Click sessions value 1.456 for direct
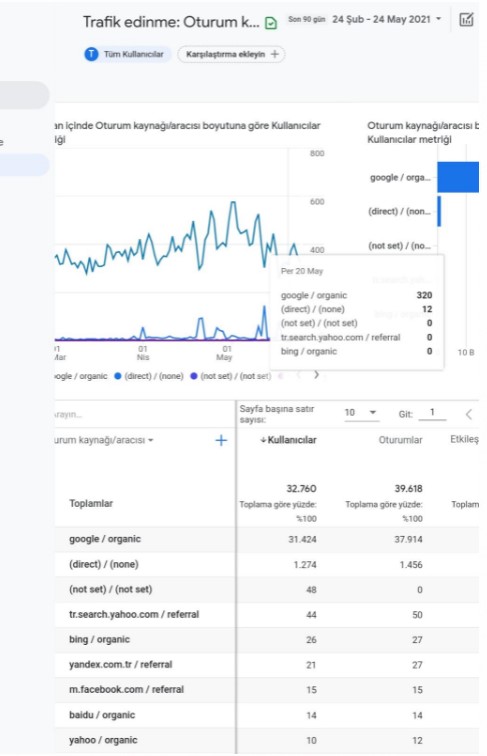 click(411, 564)
